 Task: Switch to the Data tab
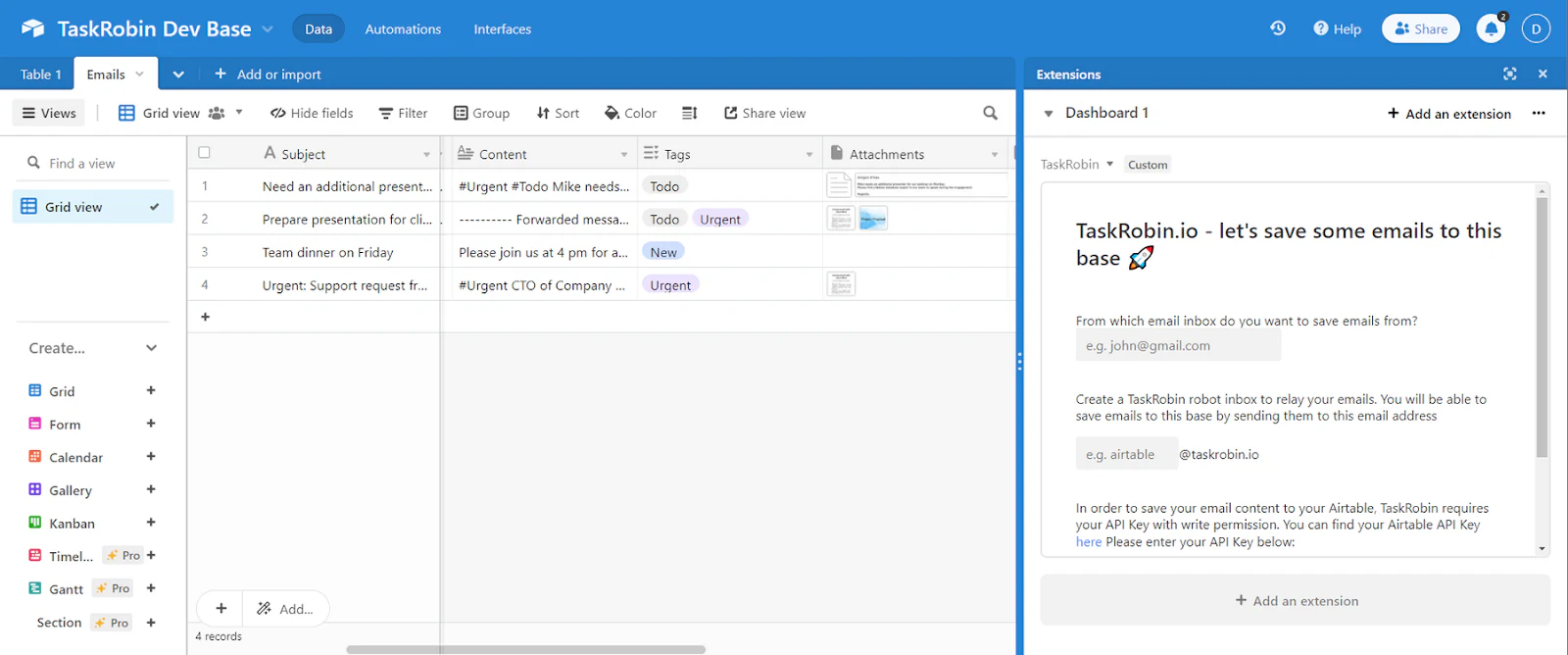pyautogui.click(x=318, y=28)
